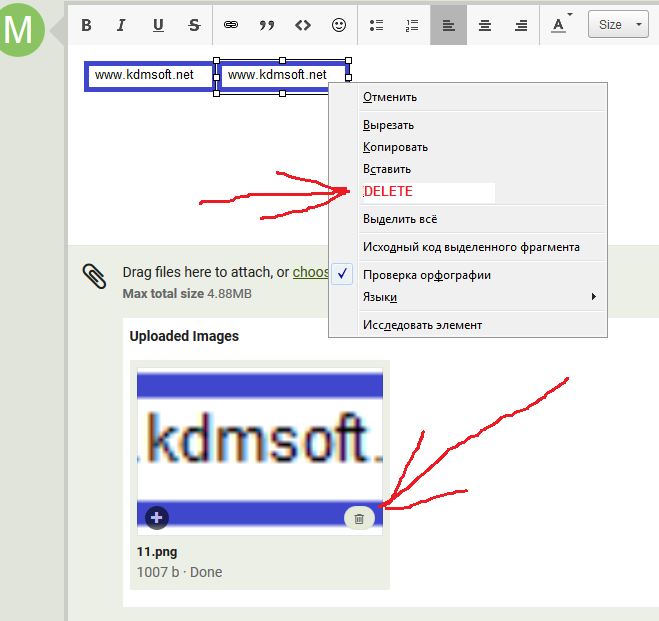Toggle bold formatting in the toolbar
The height and width of the screenshot is (621, 659).
tap(86, 25)
